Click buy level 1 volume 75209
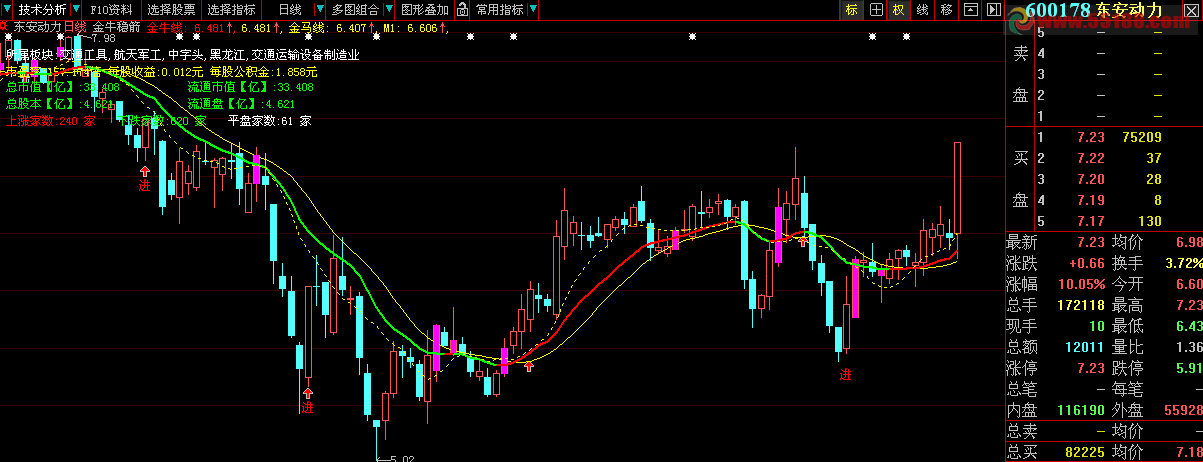This screenshot has height=462, width=1203. pos(1141,137)
